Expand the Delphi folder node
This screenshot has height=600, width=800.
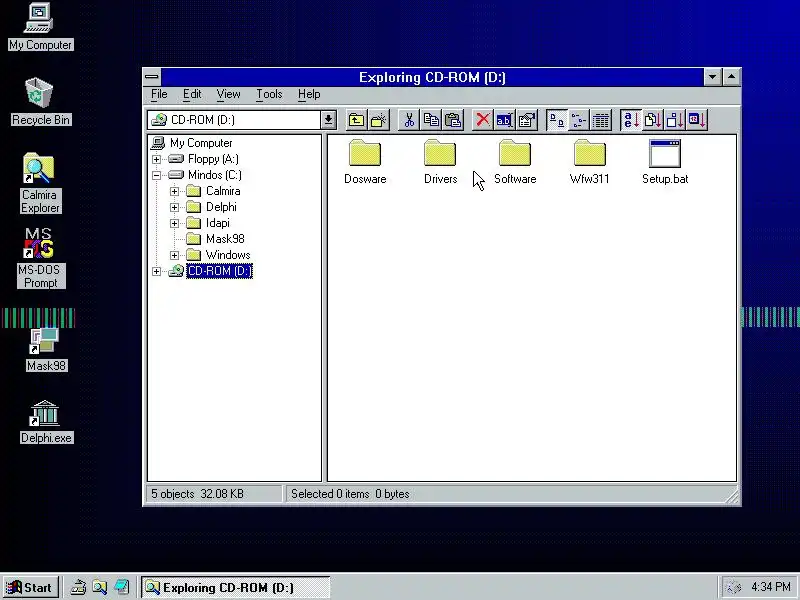pos(174,208)
